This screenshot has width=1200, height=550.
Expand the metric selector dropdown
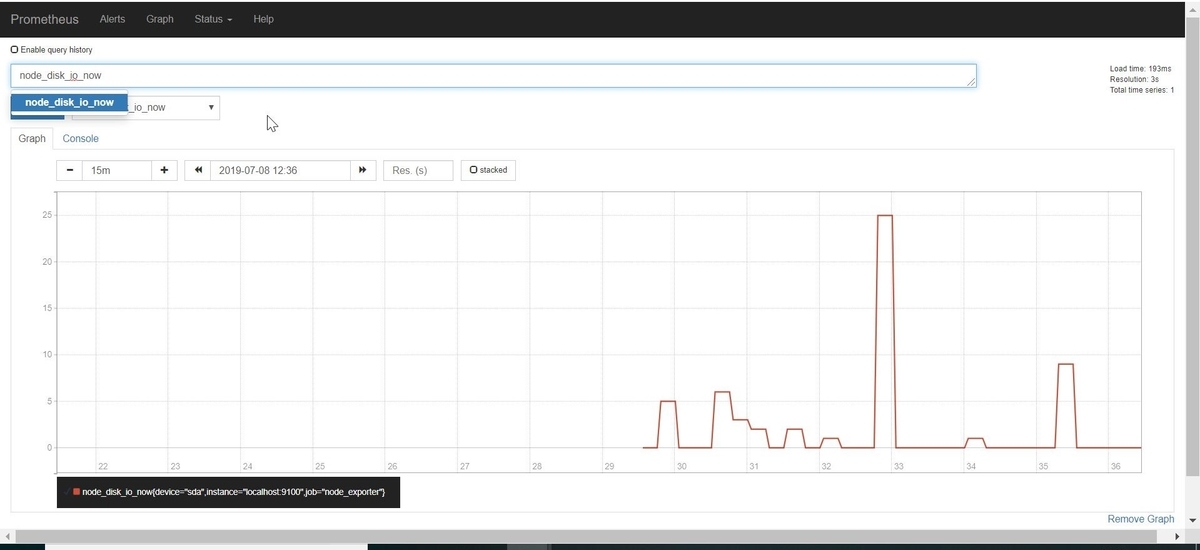pos(211,107)
